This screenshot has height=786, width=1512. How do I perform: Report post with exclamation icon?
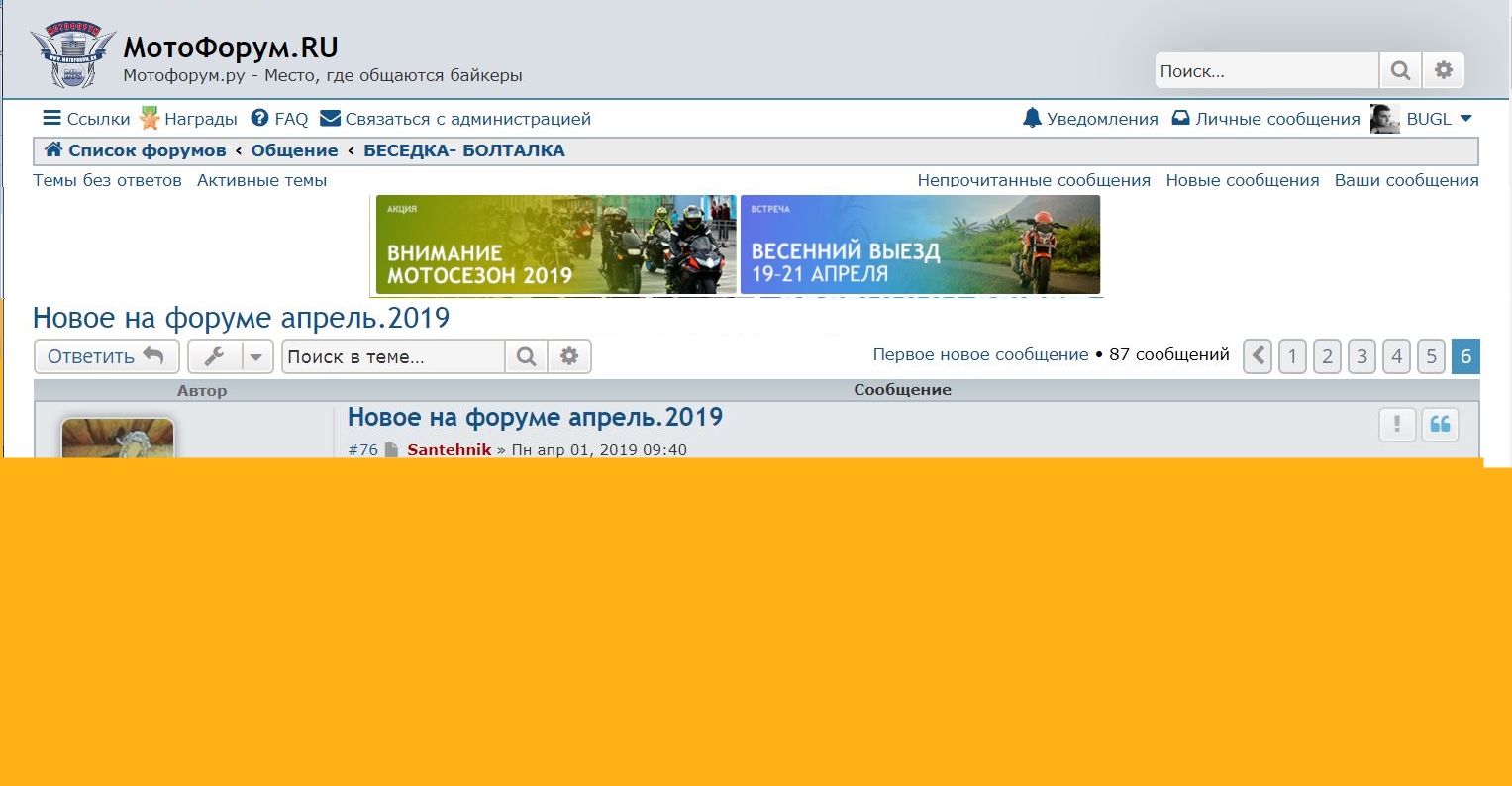point(1397,425)
